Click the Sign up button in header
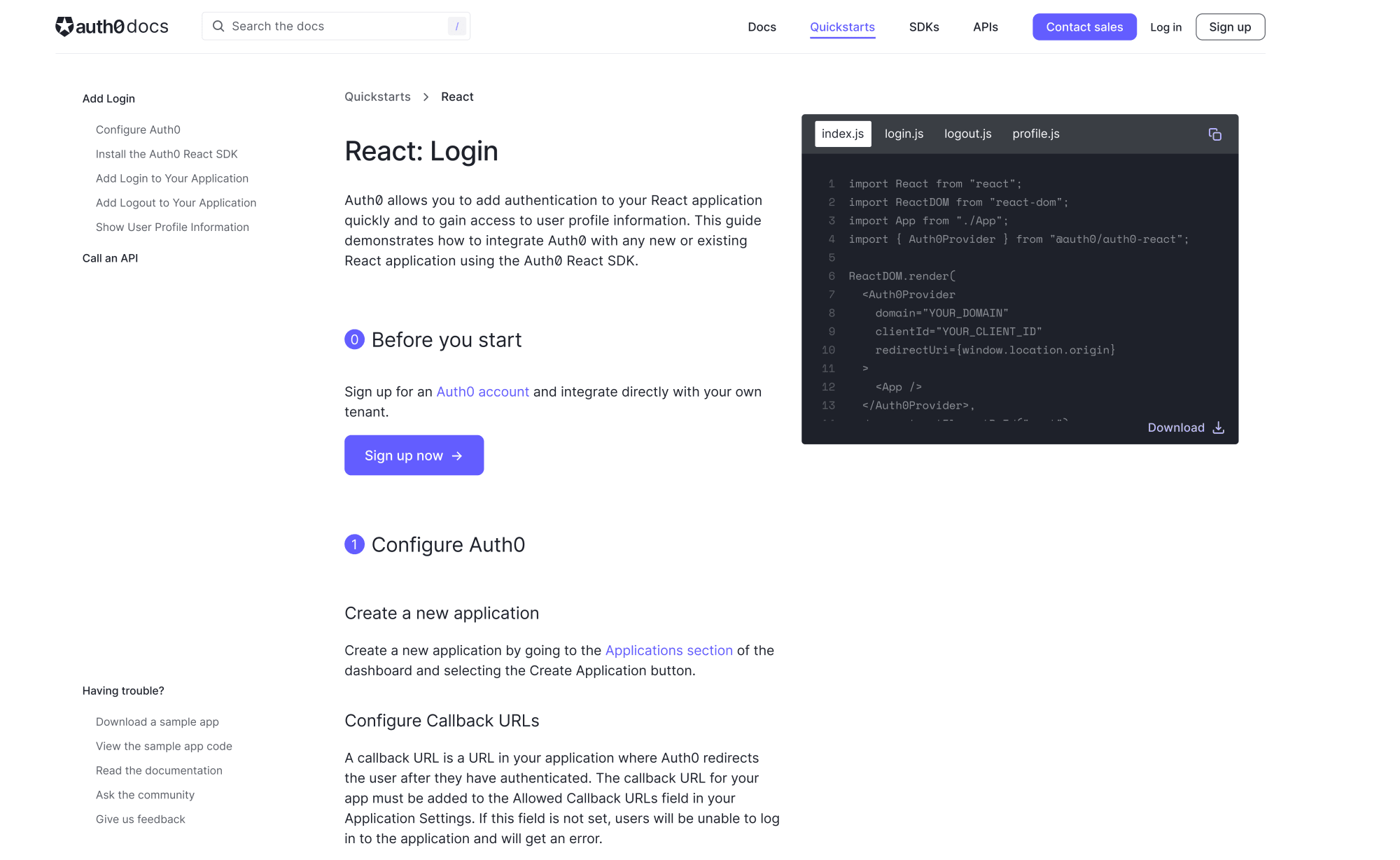Image resolution: width=1400 pixels, height=860 pixels. (1230, 27)
